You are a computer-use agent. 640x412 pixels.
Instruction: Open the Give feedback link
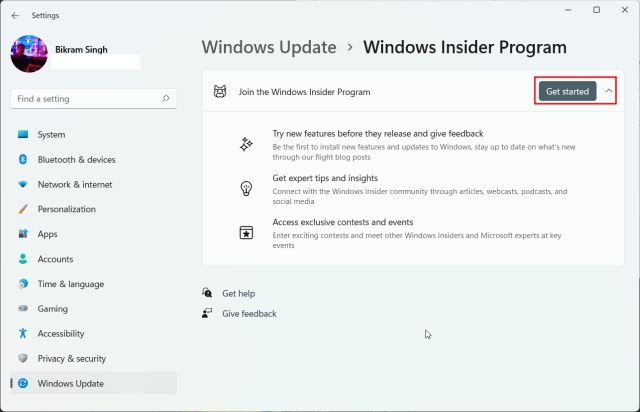click(x=249, y=314)
